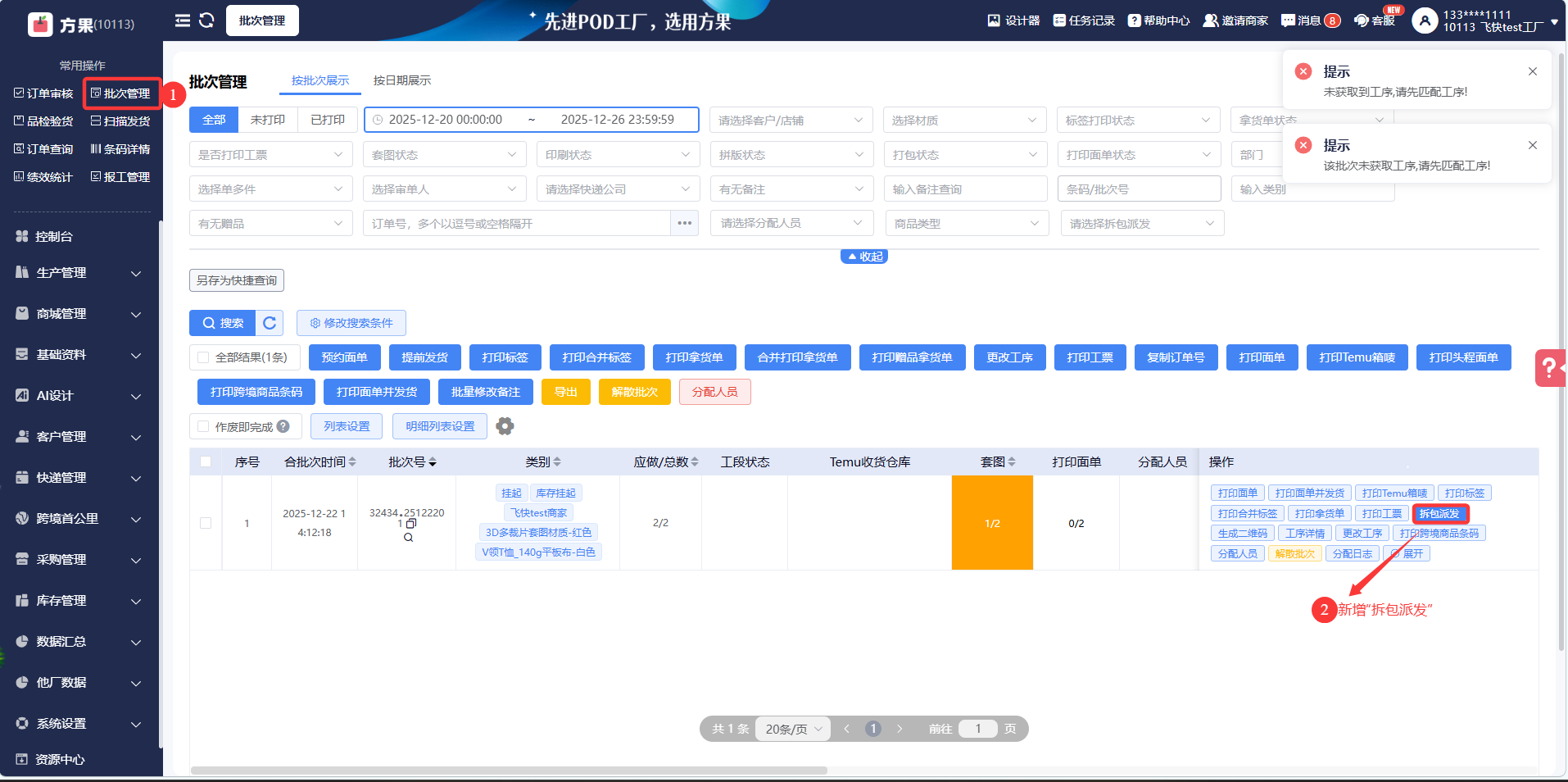Open 邀请商家 invite merchants
The width and height of the screenshot is (1568, 782).
point(1235,20)
